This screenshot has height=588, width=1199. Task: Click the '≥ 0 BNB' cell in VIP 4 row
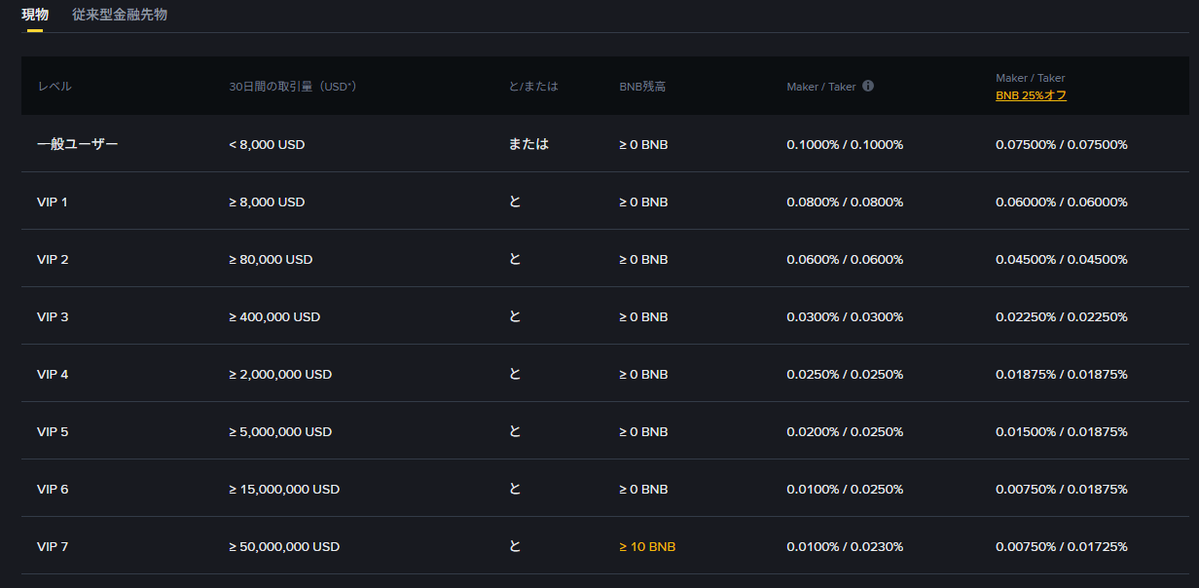pyautogui.click(x=644, y=374)
